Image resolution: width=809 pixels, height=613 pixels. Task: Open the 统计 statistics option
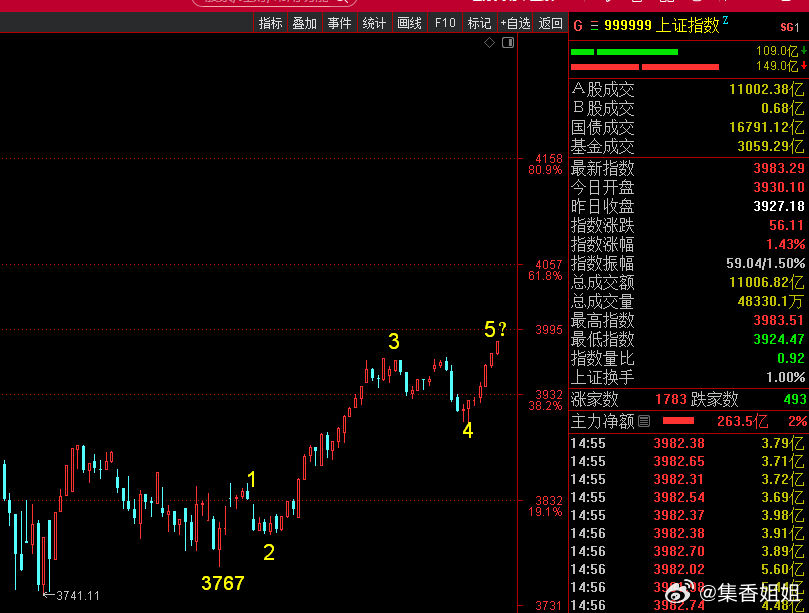(x=374, y=23)
